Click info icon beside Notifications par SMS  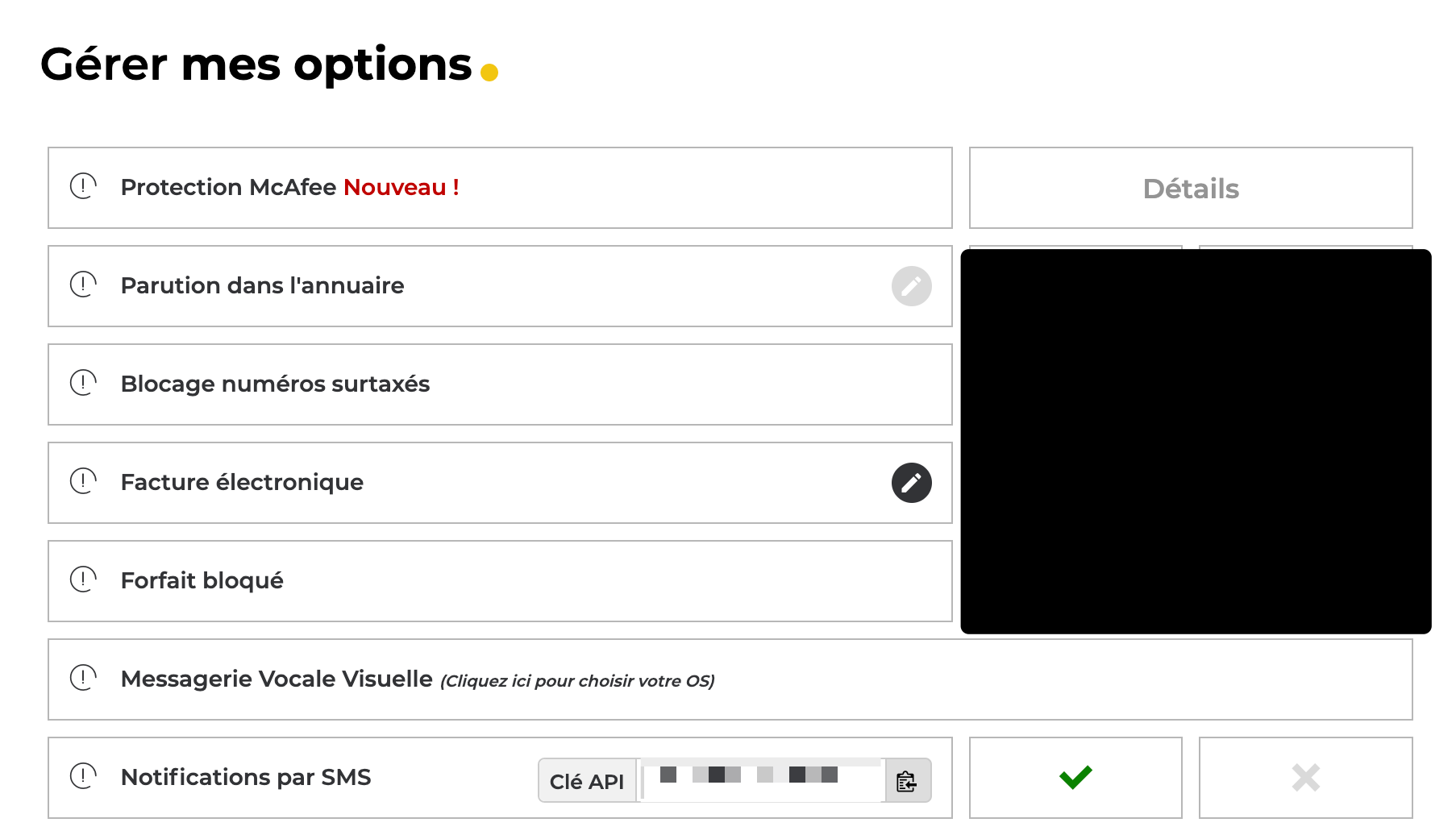point(83,776)
